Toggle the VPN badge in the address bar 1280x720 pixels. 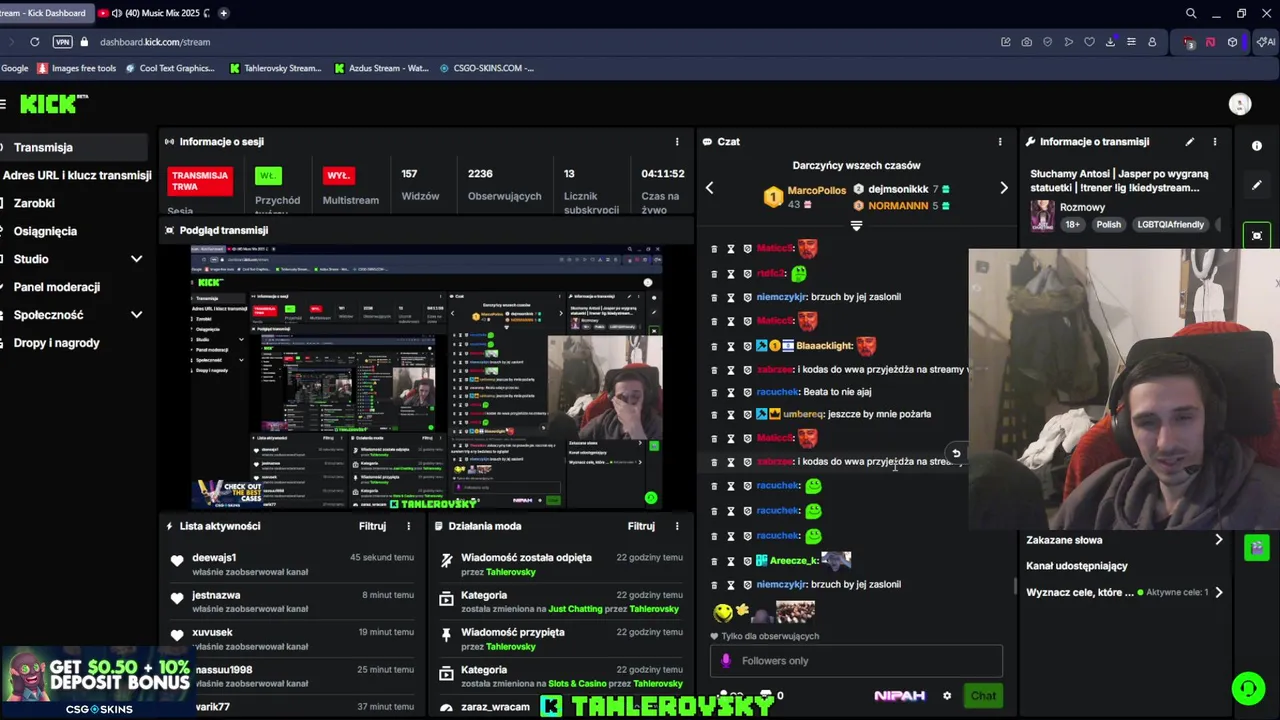point(63,42)
